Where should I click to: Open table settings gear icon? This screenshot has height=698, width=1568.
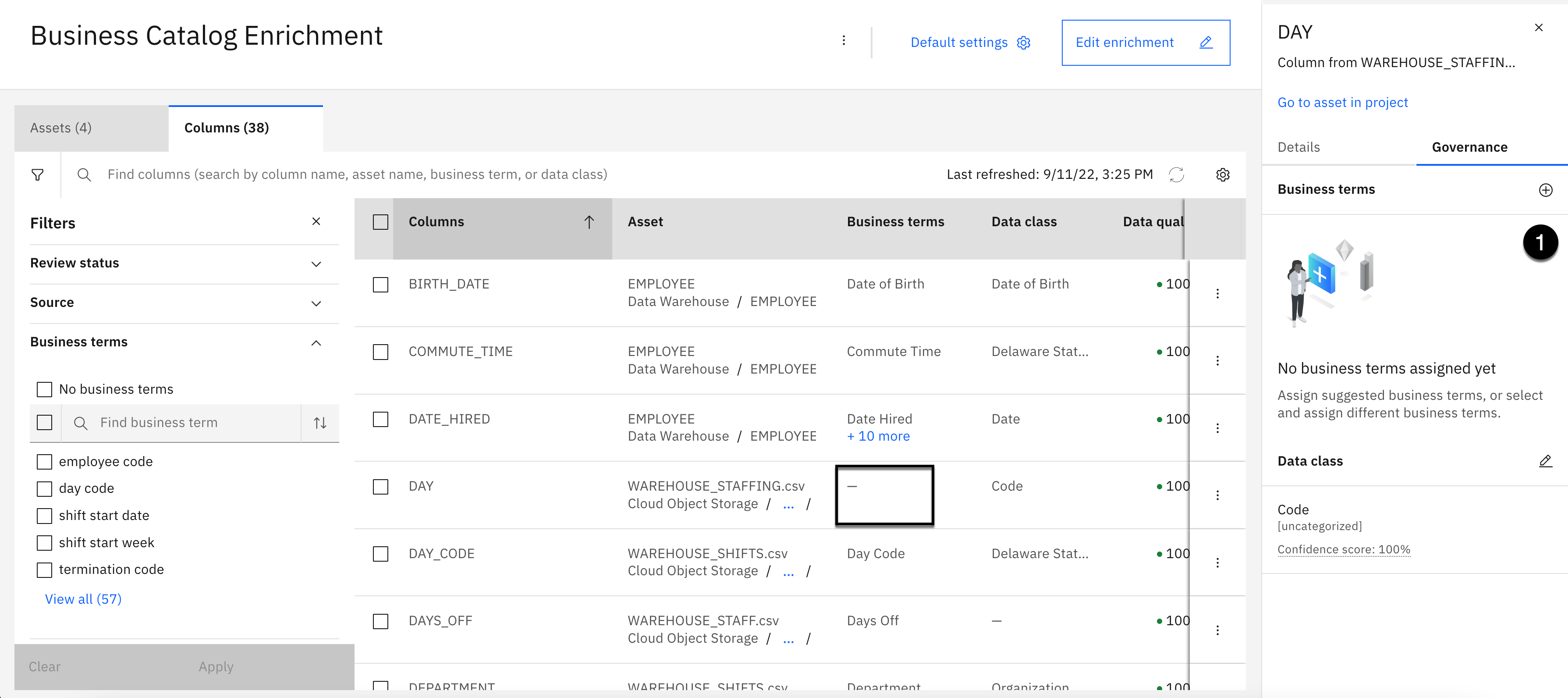(x=1222, y=175)
